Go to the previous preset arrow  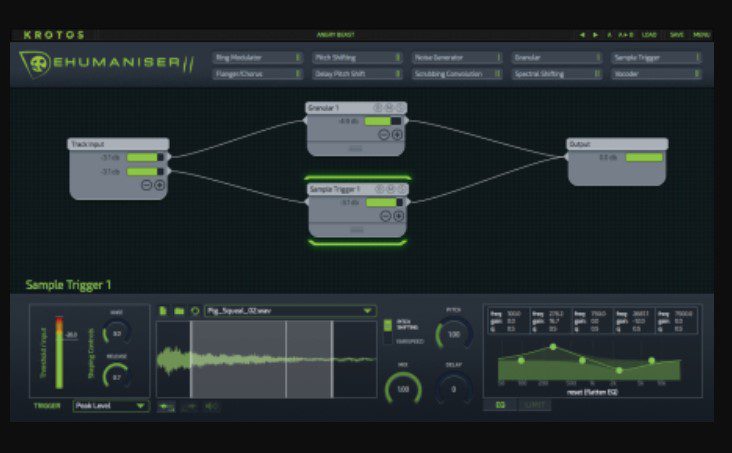pyautogui.click(x=582, y=35)
